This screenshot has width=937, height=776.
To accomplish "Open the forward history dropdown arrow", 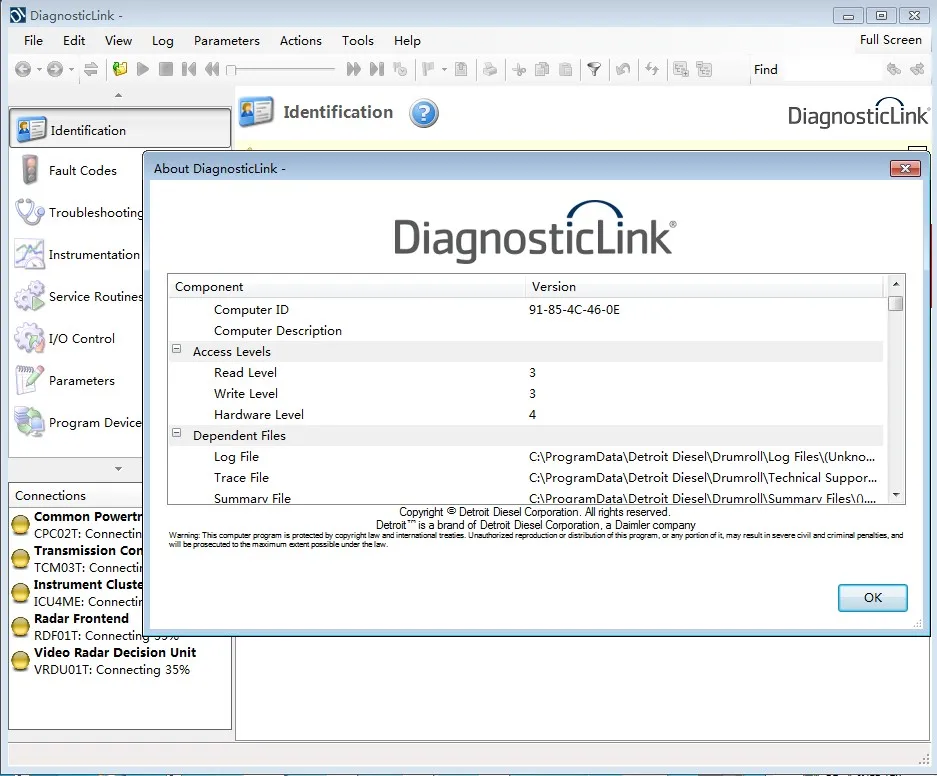I will click(71, 69).
